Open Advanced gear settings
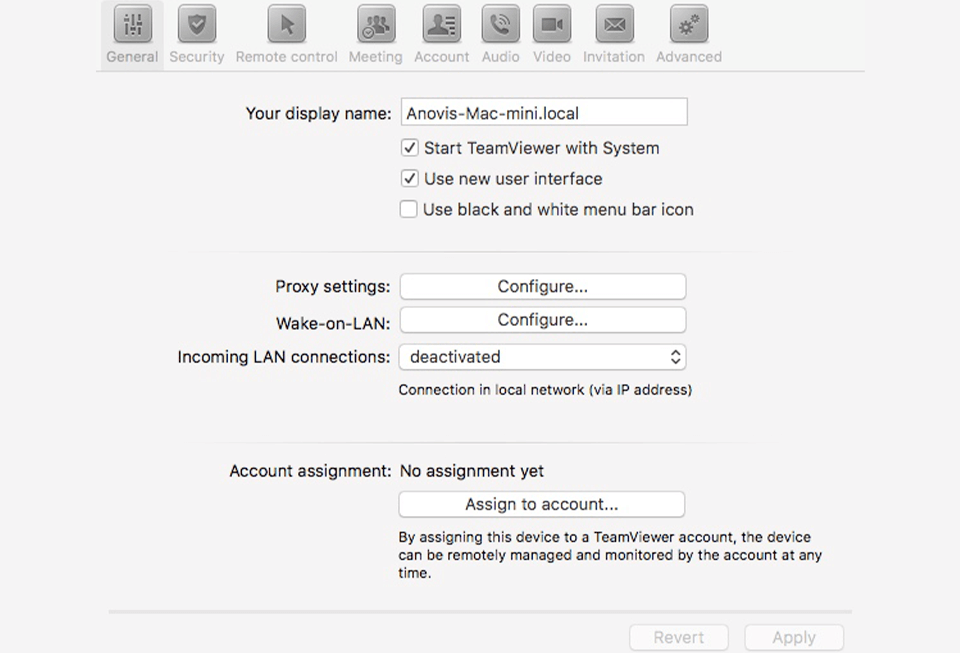960x653 pixels. point(689,35)
